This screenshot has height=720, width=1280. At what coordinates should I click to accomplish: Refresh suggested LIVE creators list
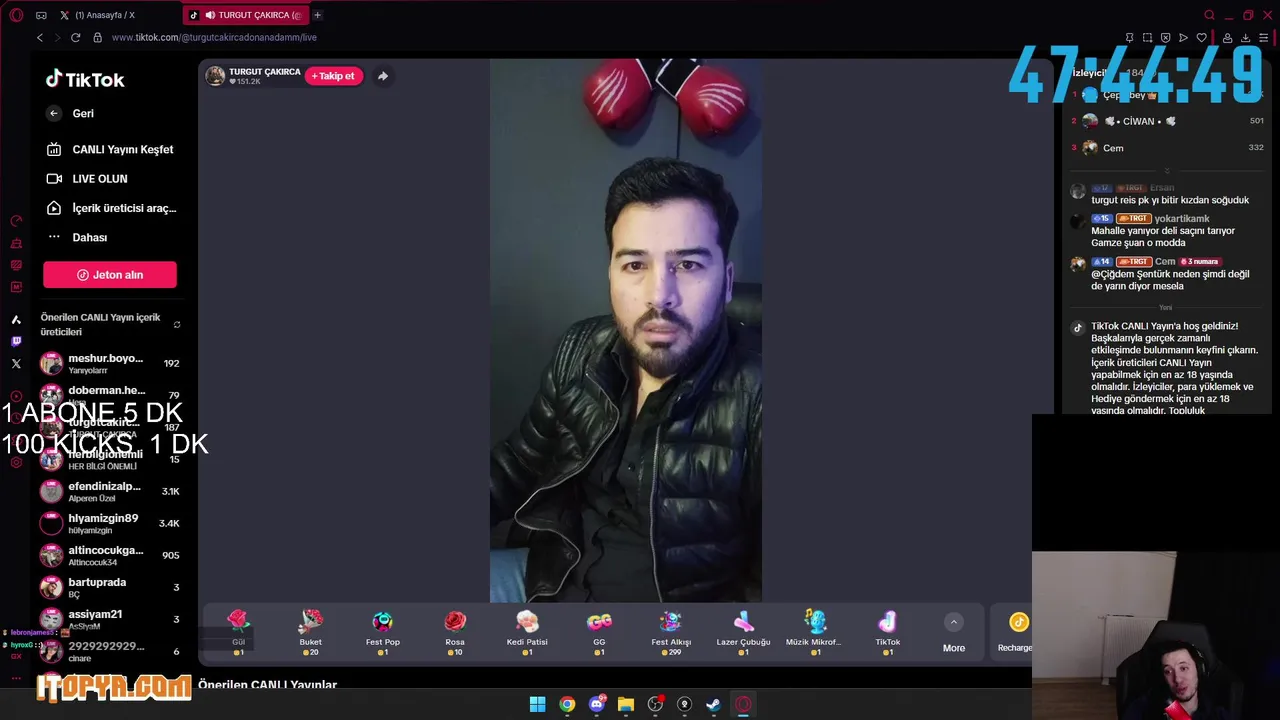click(177, 325)
